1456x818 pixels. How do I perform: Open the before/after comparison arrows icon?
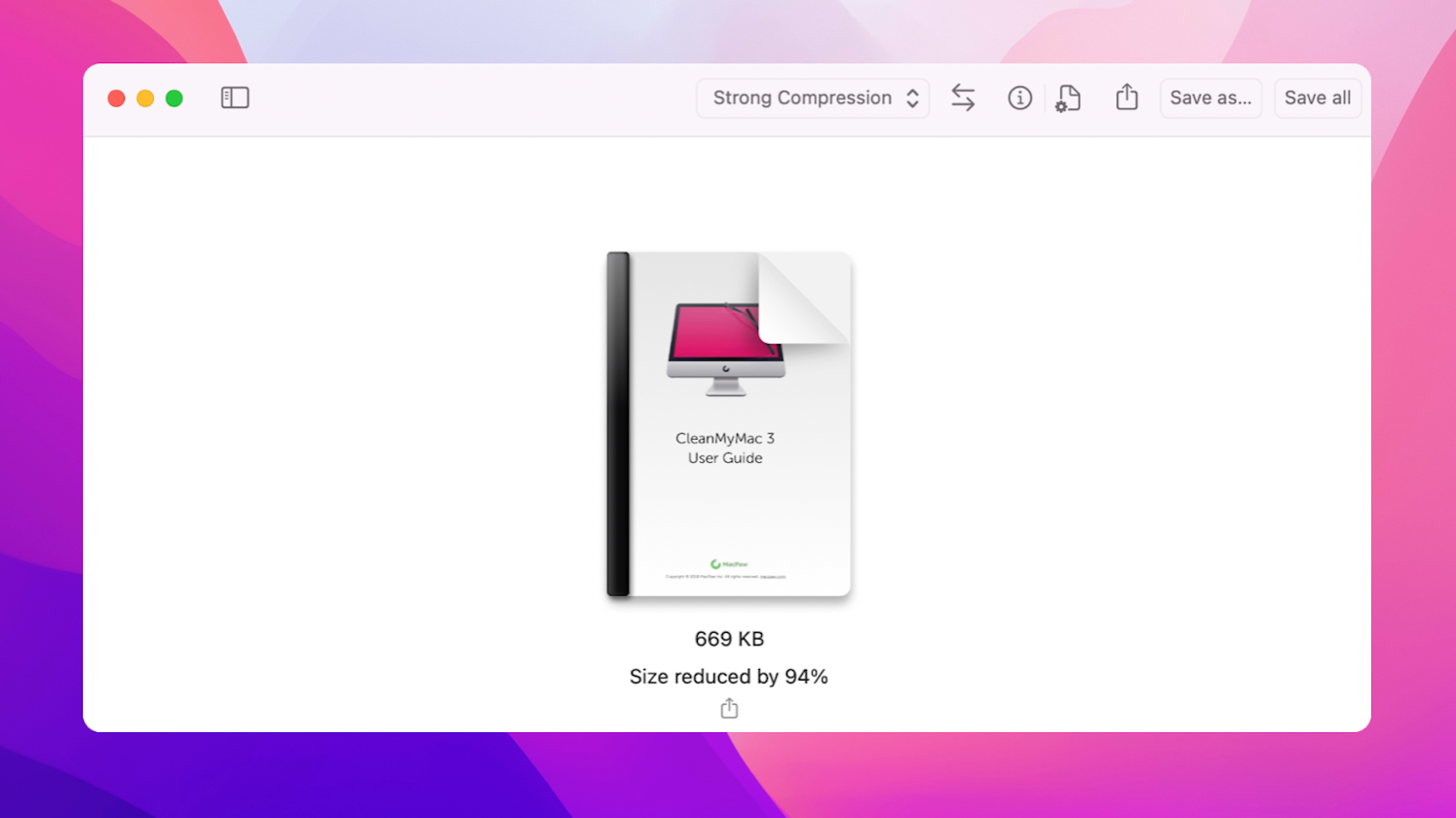[963, 97]
